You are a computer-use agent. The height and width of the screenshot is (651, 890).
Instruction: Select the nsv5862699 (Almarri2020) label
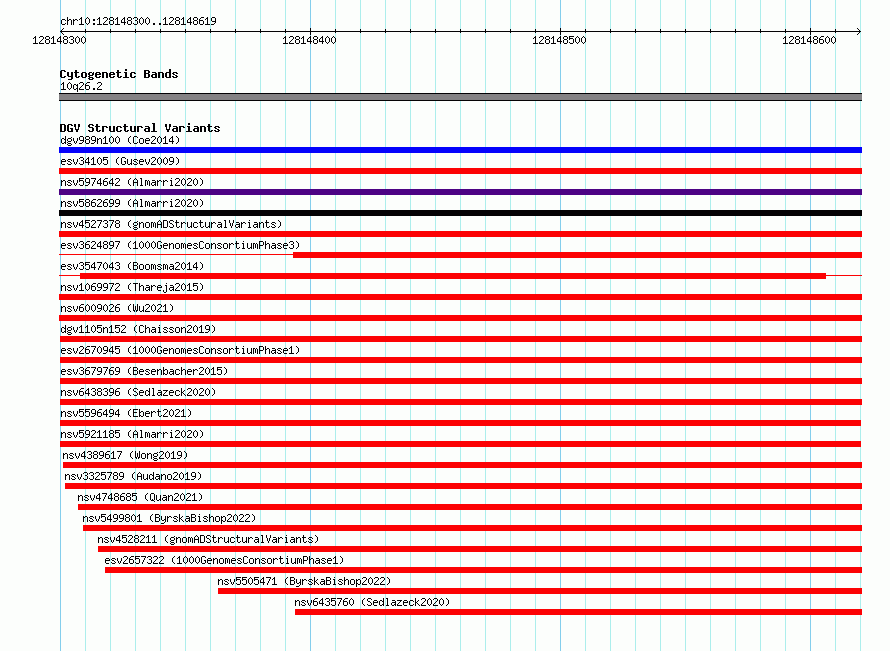point(132,203)
